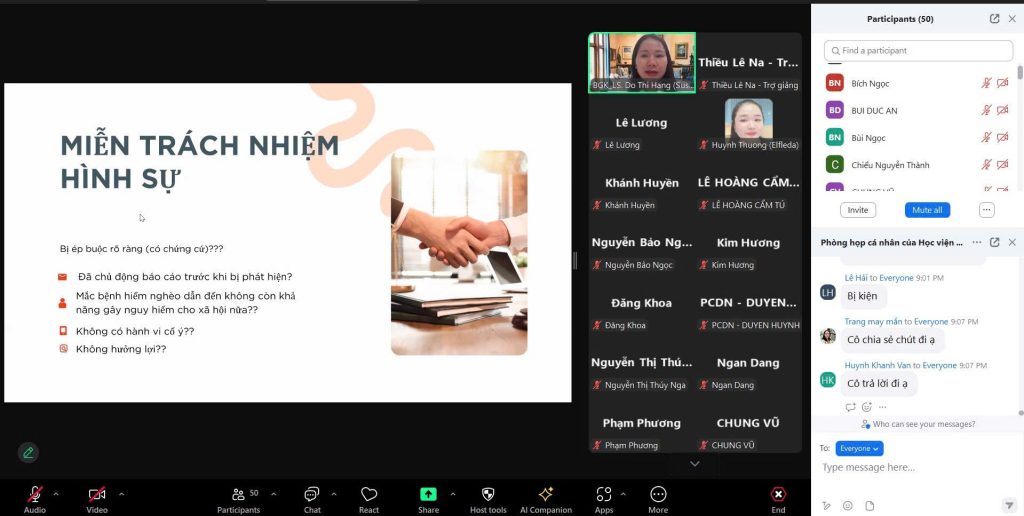This screenshot has height=516, width=1024.
Task: Launch the AI Companion
Action: click(x=546, y=495)
